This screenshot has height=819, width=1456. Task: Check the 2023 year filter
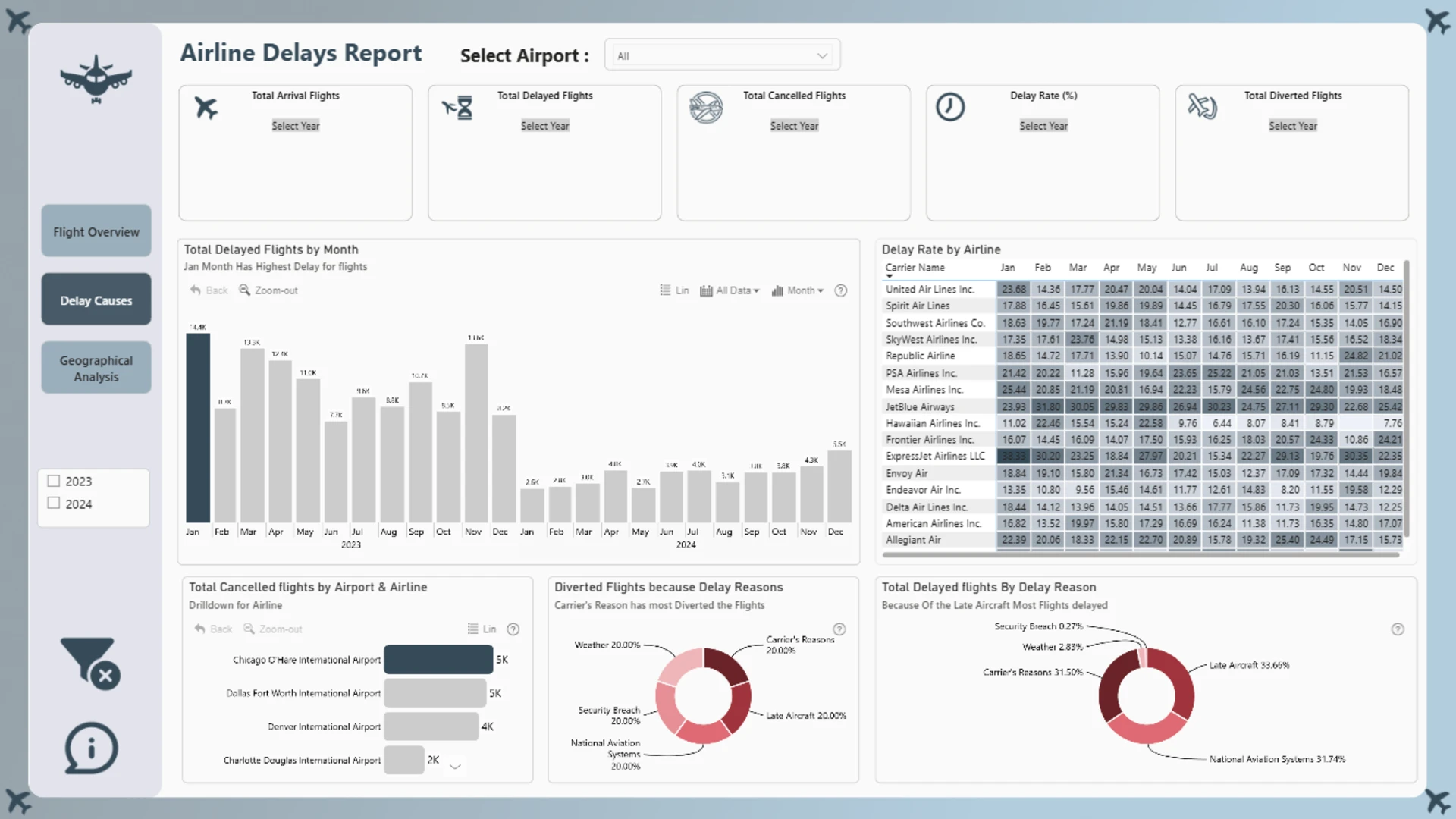click(x=54, y=481)
